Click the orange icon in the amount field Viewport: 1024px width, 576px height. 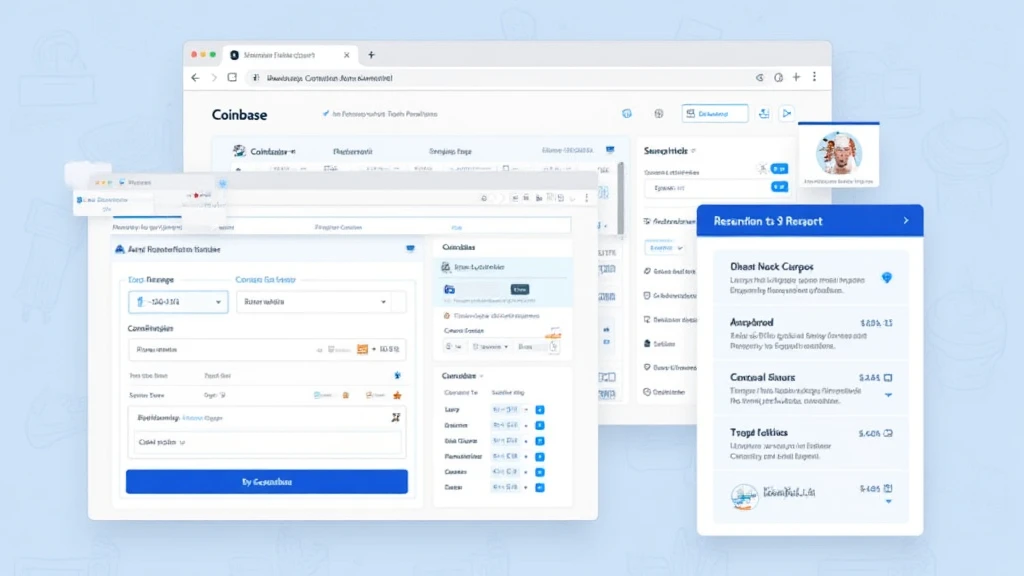click(362, 350)
